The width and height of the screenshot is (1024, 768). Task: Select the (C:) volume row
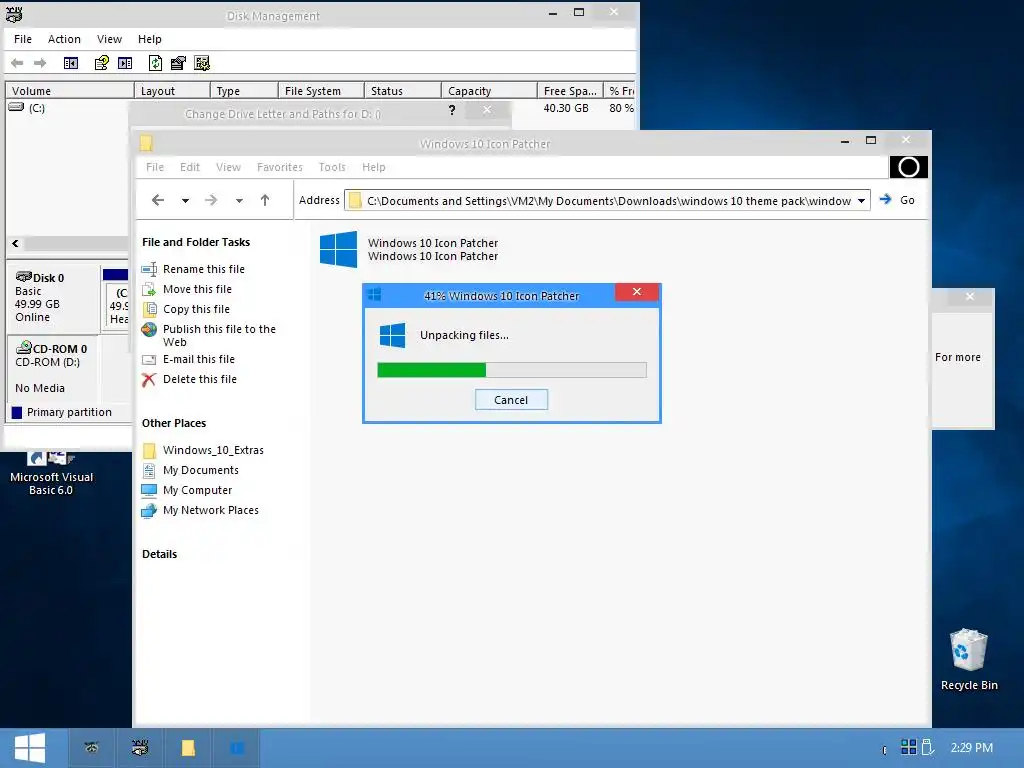(x=320, y=108)
